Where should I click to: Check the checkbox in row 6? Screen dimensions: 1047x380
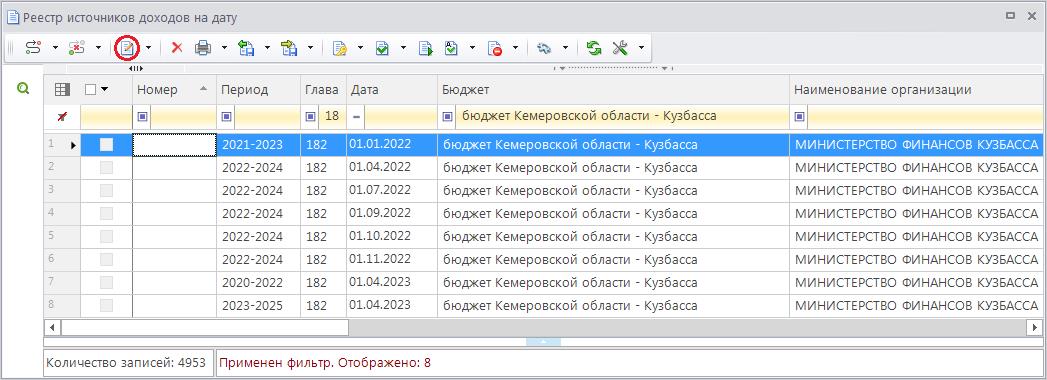pos(106,260)
